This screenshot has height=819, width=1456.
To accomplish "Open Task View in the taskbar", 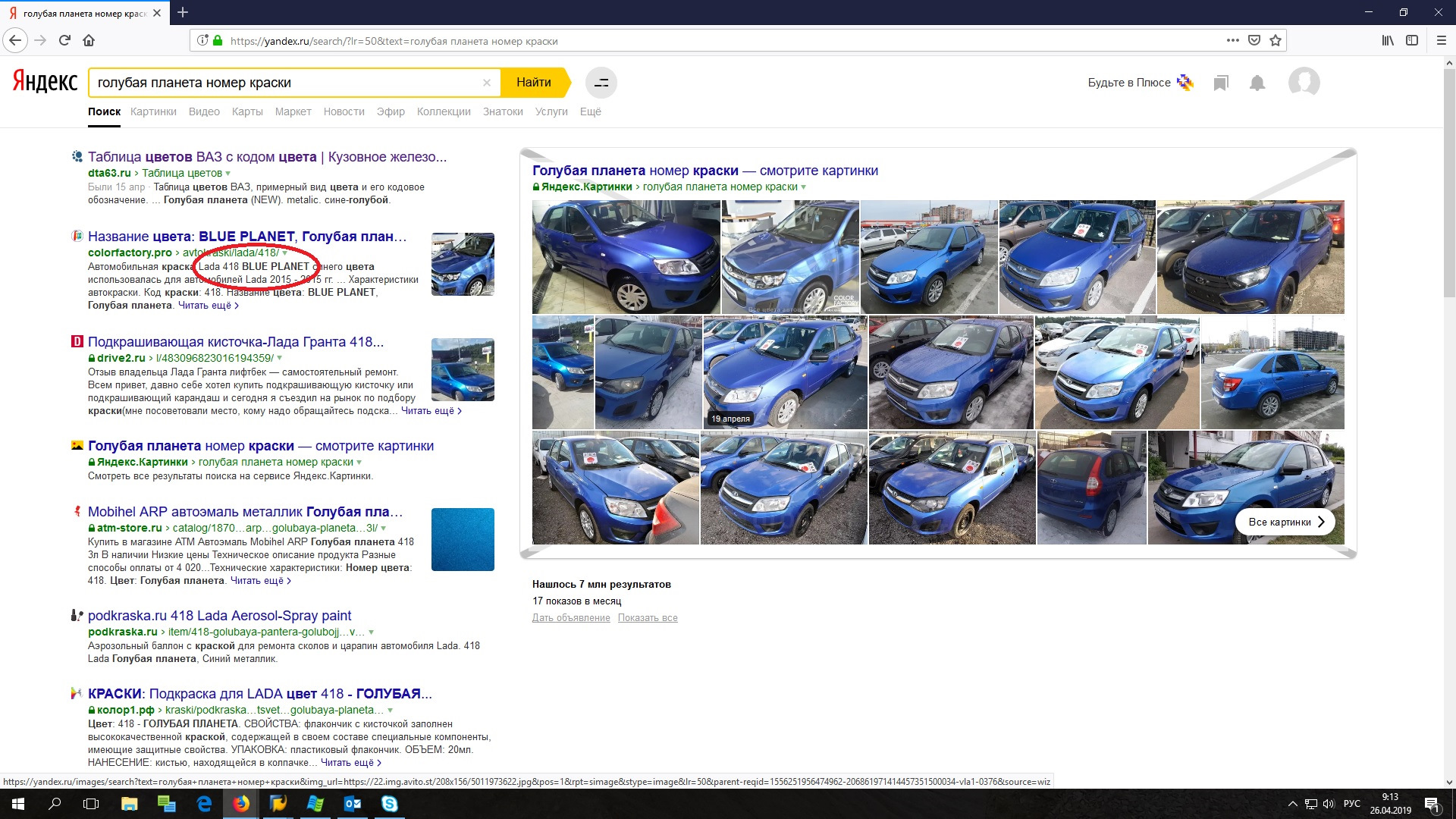I will point(91,804).
